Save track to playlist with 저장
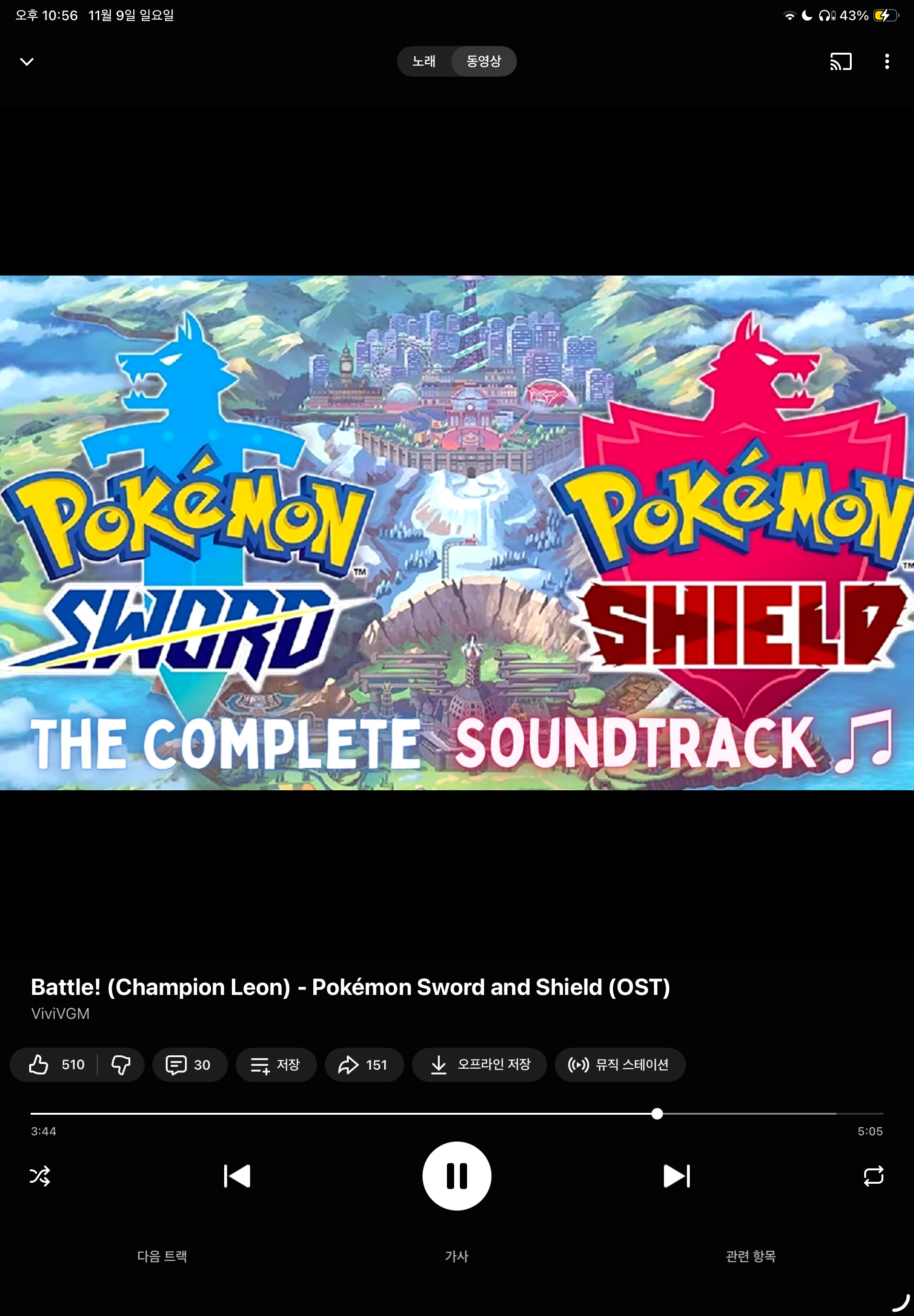 click(276, 1064)
